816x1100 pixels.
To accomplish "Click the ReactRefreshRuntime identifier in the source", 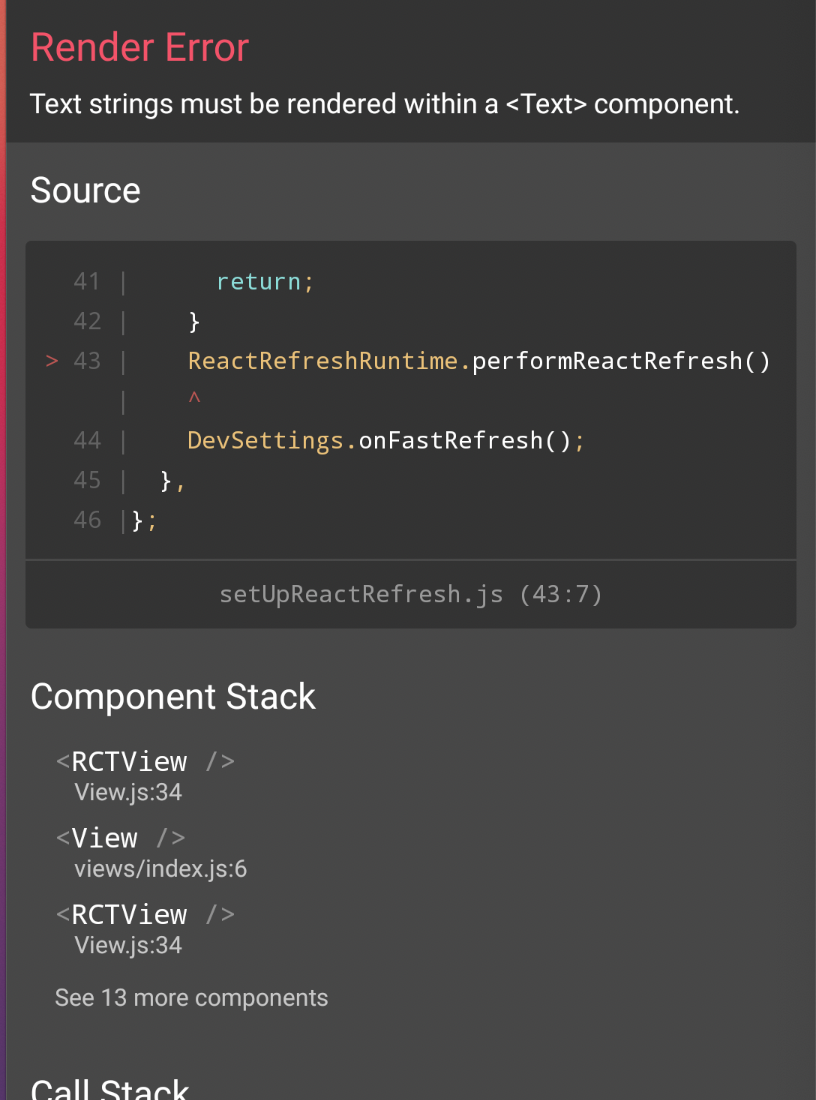I will click(323, 361).
